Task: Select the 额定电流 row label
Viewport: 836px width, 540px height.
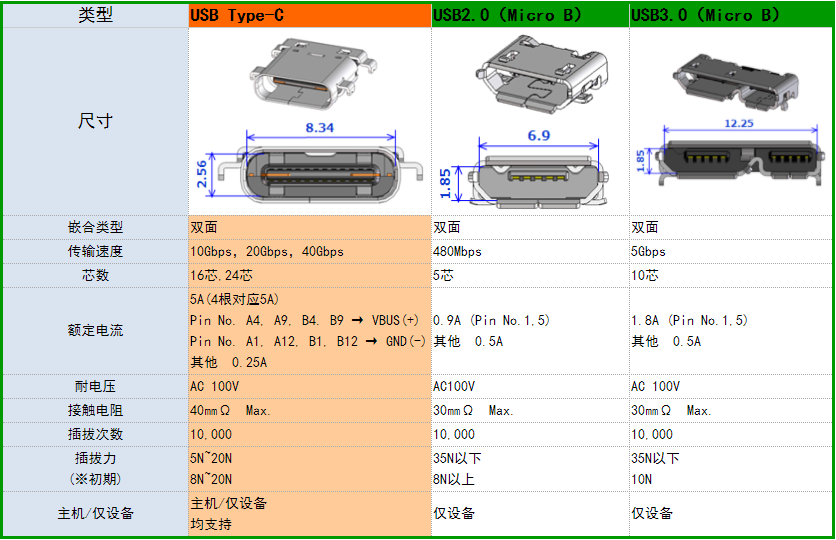Action: [x=95, y=330]
